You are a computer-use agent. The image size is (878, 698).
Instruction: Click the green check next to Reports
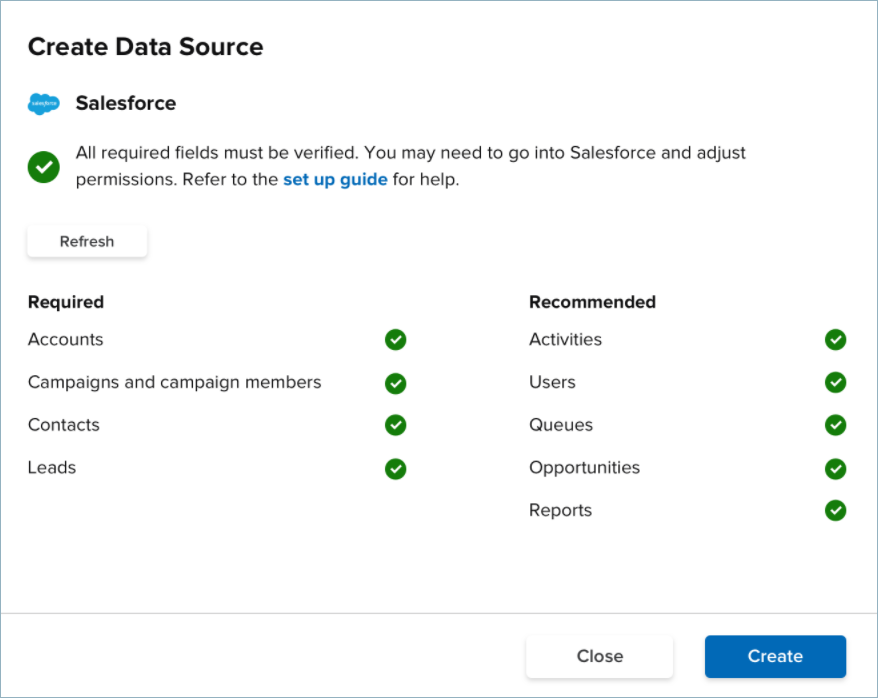tap(835, 510)
